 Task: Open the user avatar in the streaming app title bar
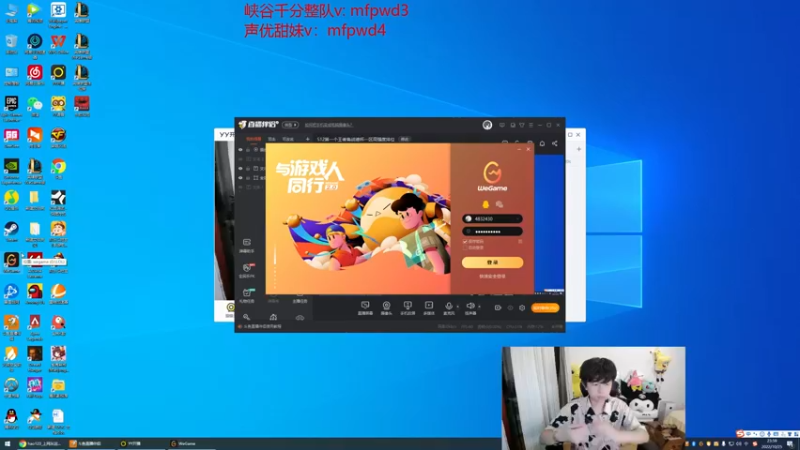(x=487, y=125)
